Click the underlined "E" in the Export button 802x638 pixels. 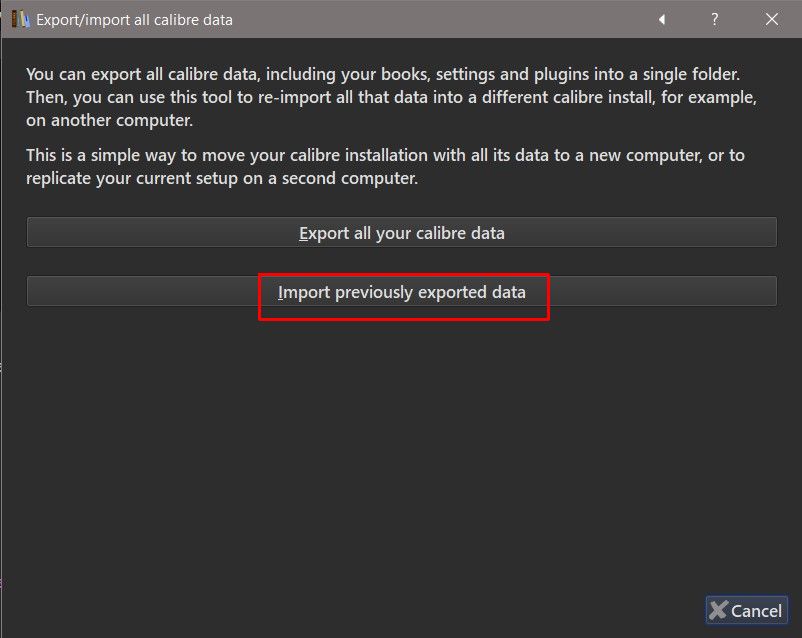[303, 233]
